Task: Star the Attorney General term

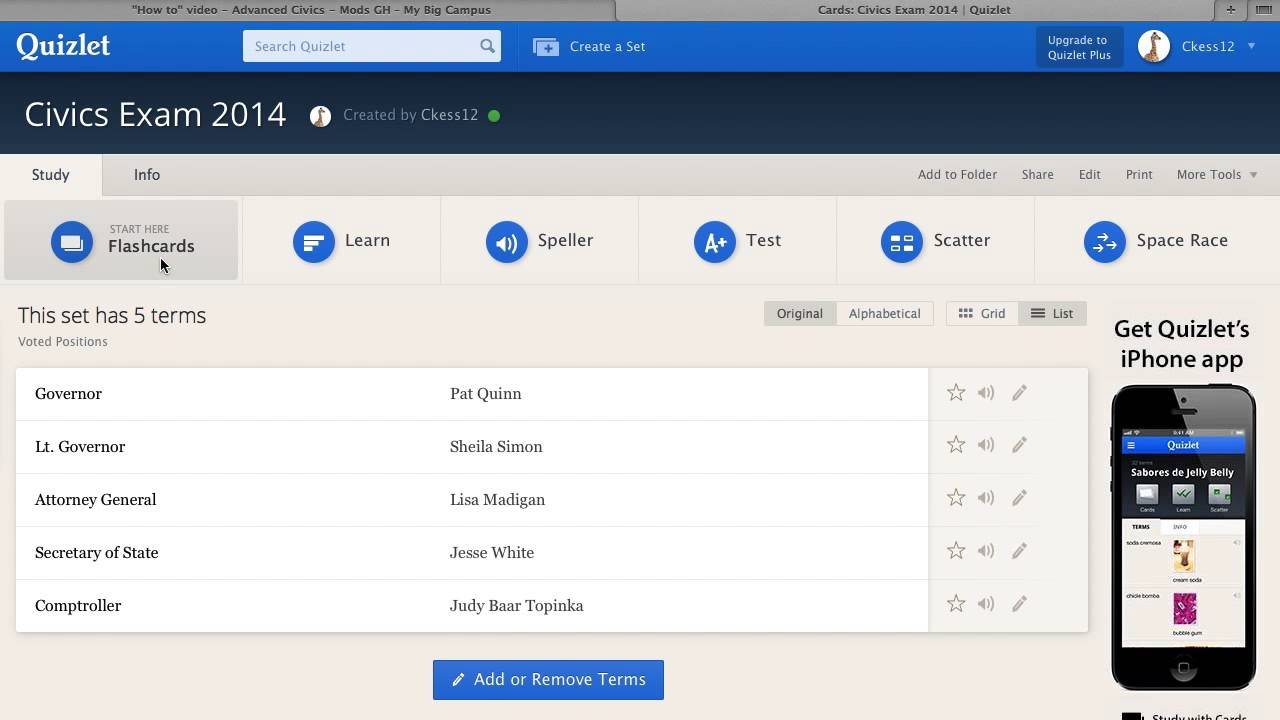Action: (x=956, y=498)
